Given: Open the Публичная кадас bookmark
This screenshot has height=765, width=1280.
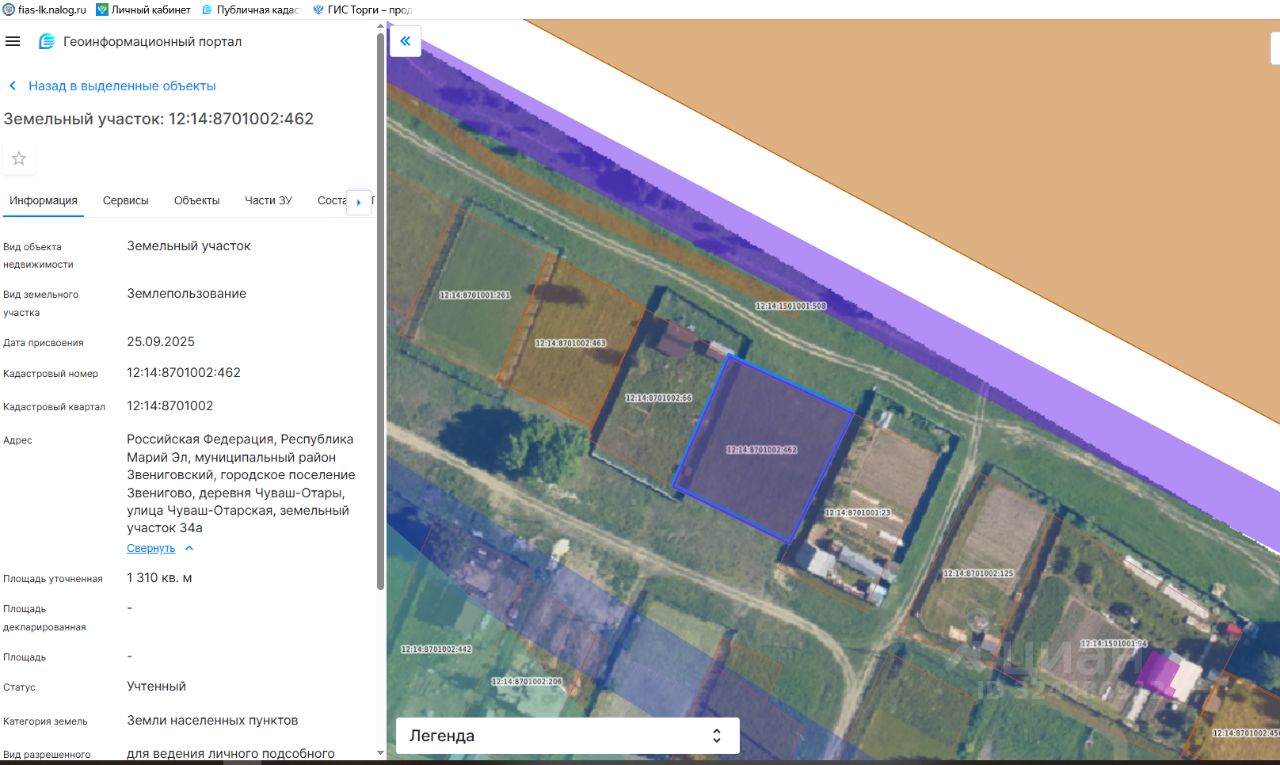Looking at the screenshot, I should 249,9.
